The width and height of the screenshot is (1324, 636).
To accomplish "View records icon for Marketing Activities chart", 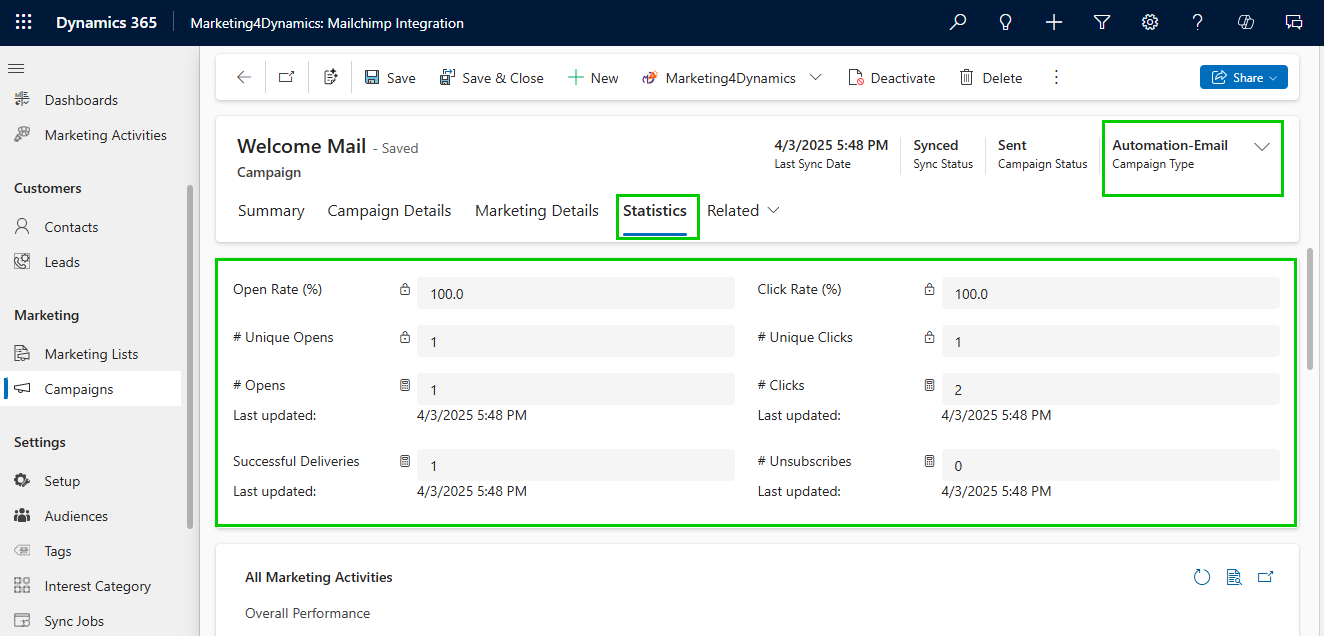I will pyautogui.click(x=1234, y=577).
